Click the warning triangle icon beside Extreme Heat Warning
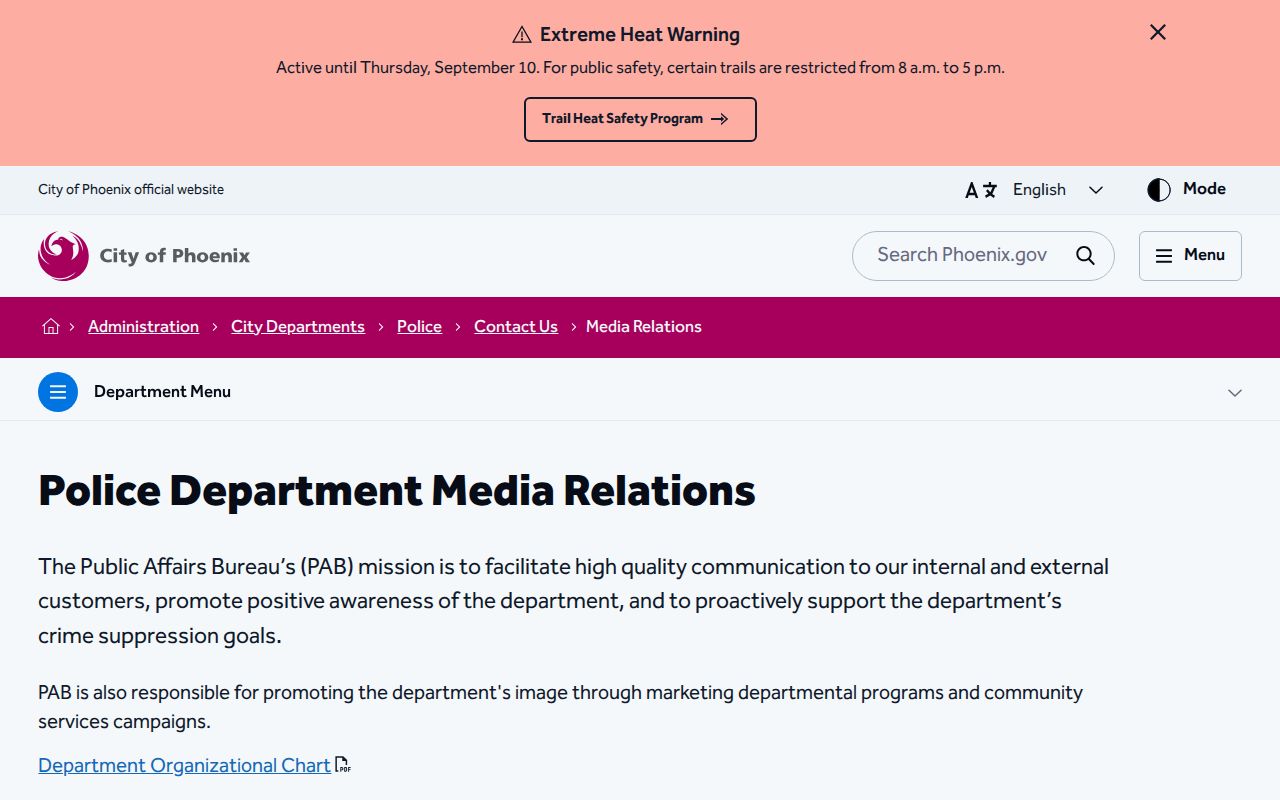1280x800 pixels. pyautogui.click(x=522, y=35)
